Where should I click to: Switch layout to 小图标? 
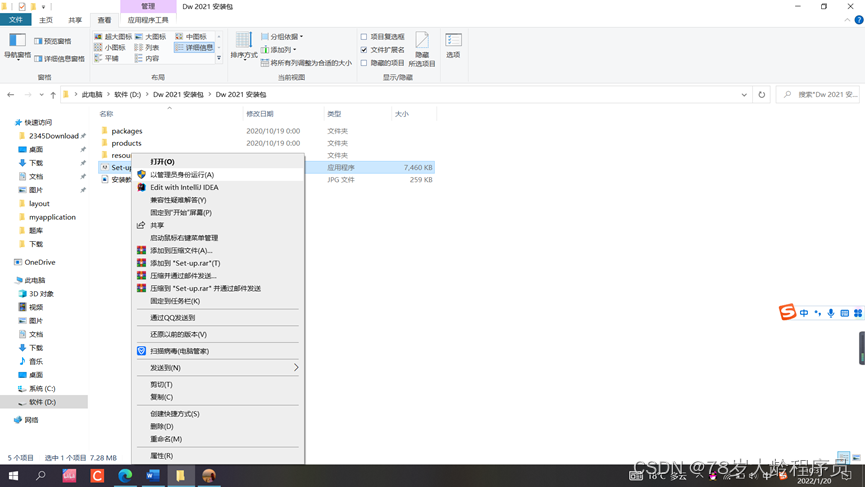(110, 47)
